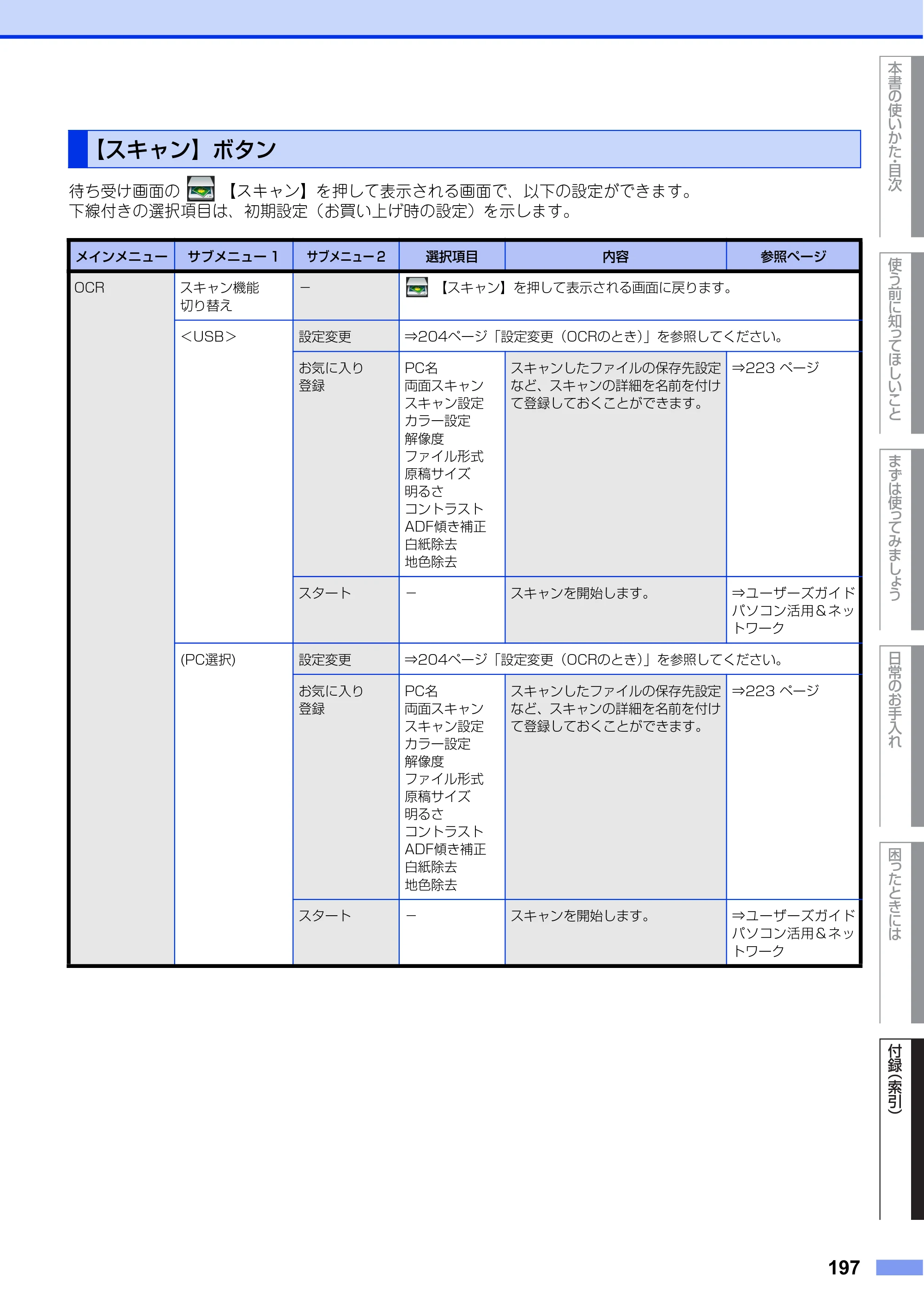924x1310 pixels.
Task: Switch to the まずは使ってみましょう side tab
Action: click(901, 540)
